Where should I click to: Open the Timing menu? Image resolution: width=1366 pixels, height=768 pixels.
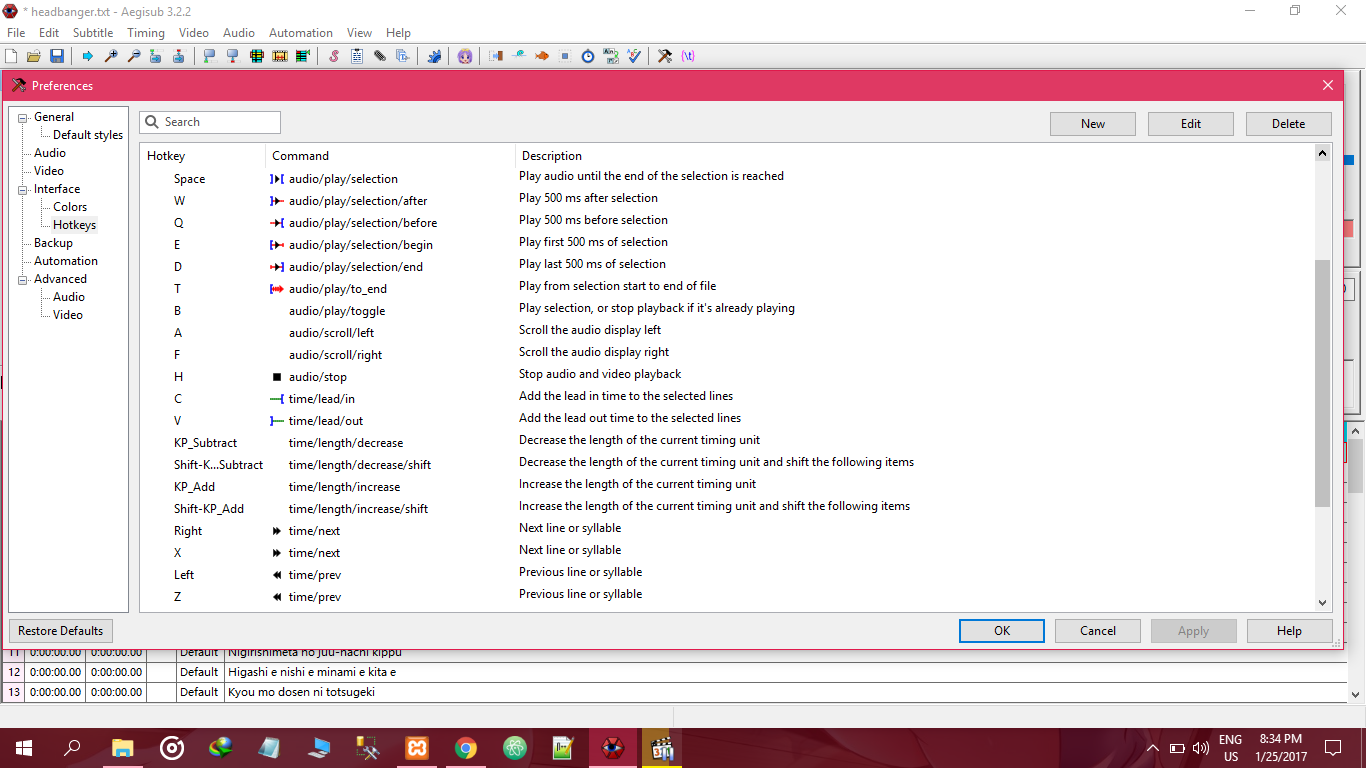[x=146, y=33]
